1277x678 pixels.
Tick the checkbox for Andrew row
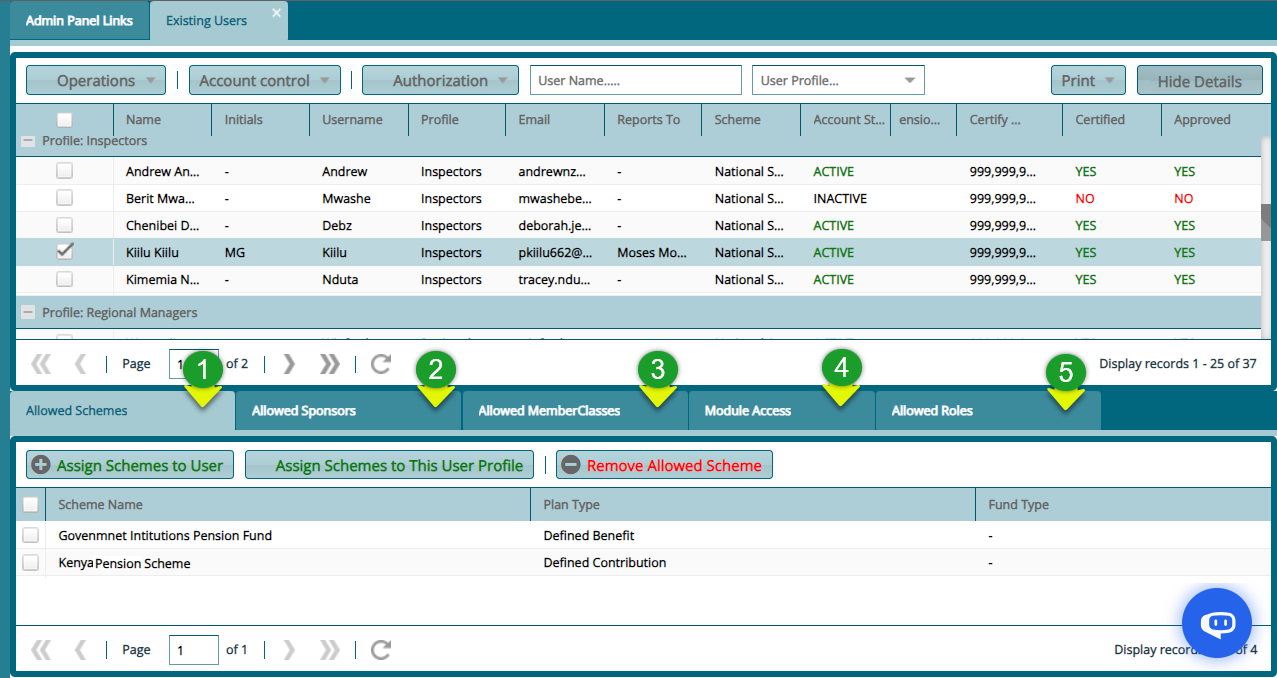click(x=64, y=171)
